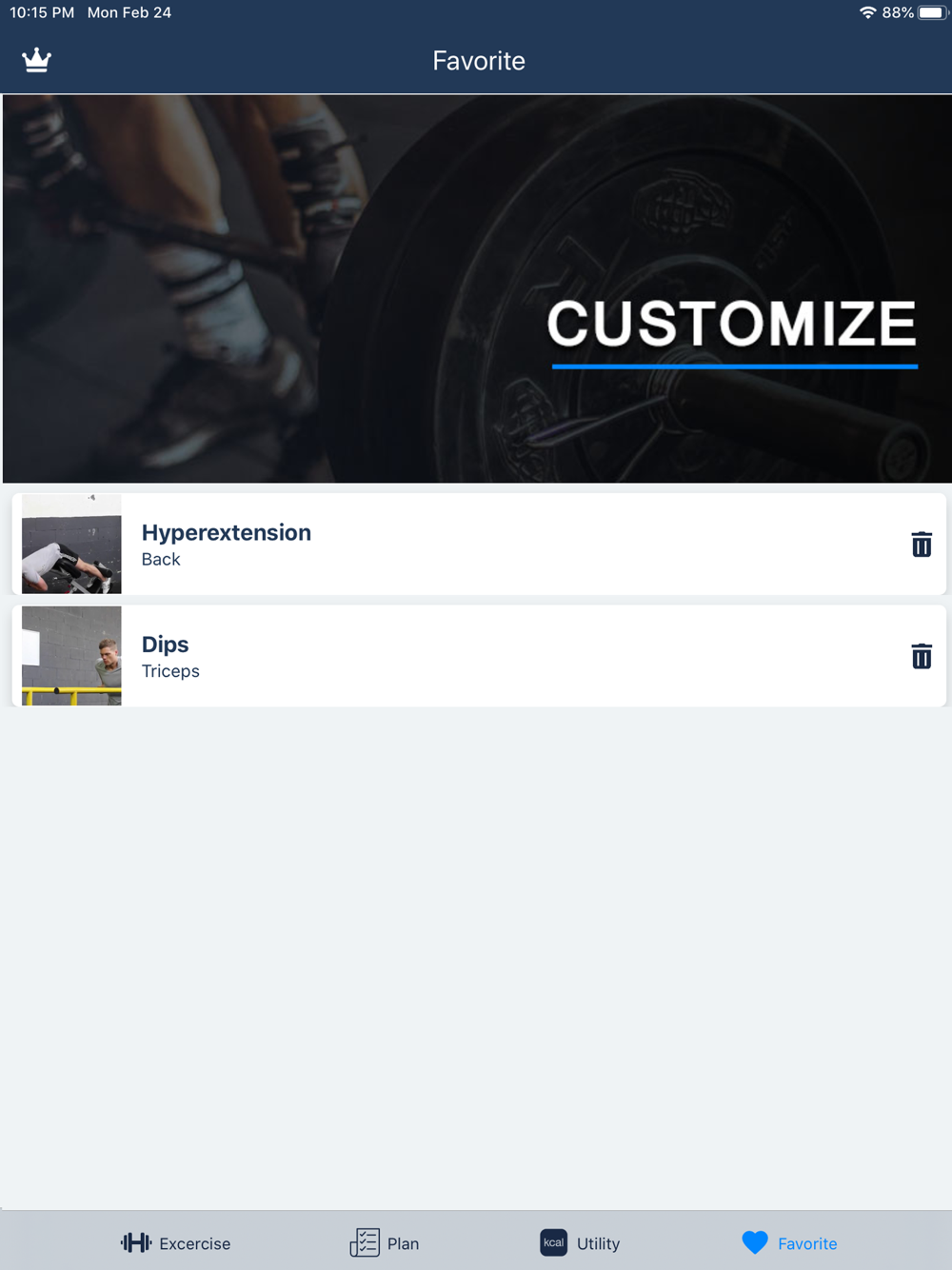This screenshot has height=1270, width=952.
Task: Tap the Favorite header title
Action: coord(479,61)
